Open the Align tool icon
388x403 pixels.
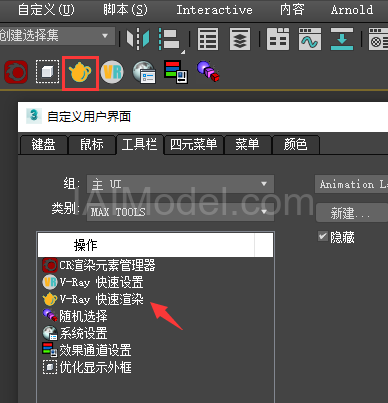pos(170,39)
